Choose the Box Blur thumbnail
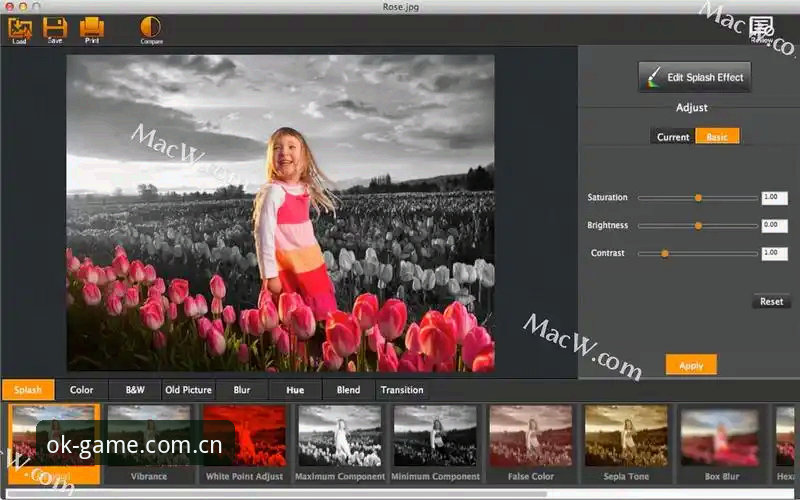This screenshot has width=800, height=500. [721, 443]
